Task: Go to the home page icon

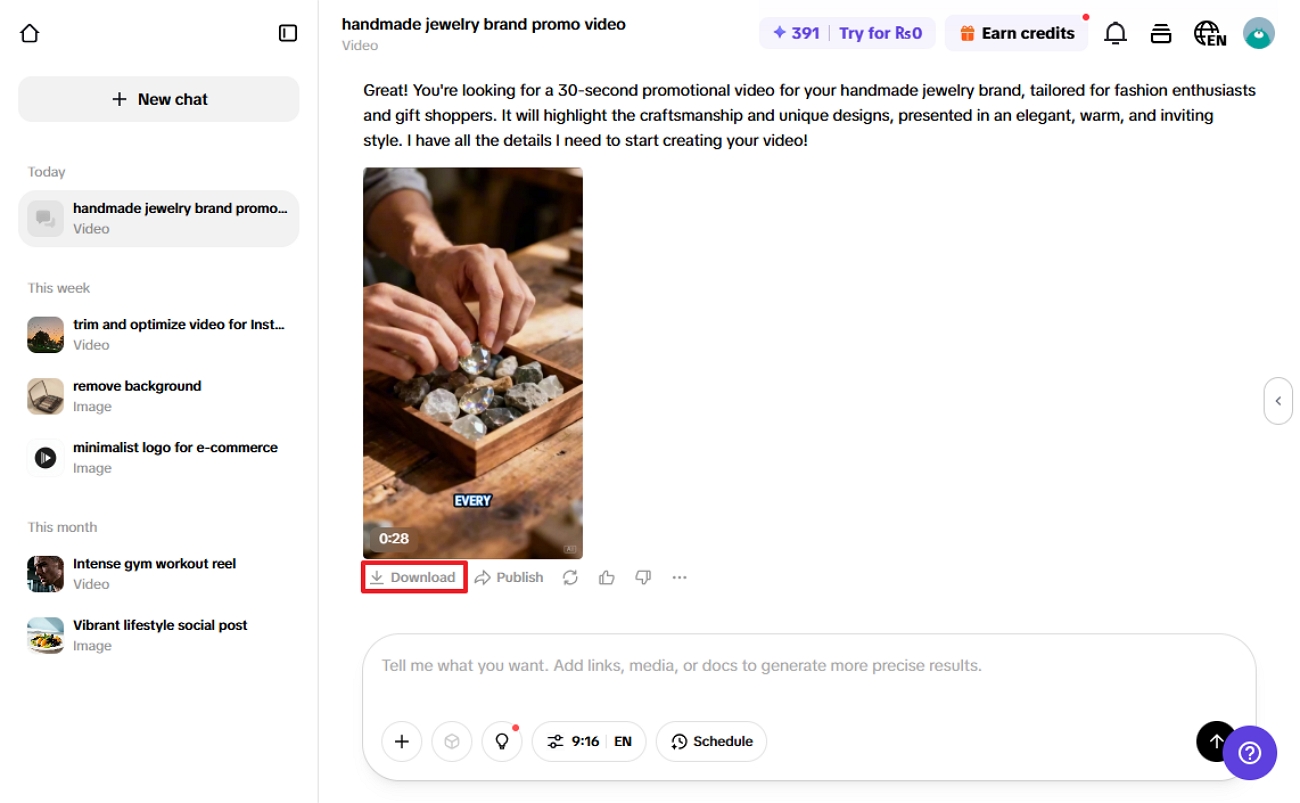Action: pos(30,33)
